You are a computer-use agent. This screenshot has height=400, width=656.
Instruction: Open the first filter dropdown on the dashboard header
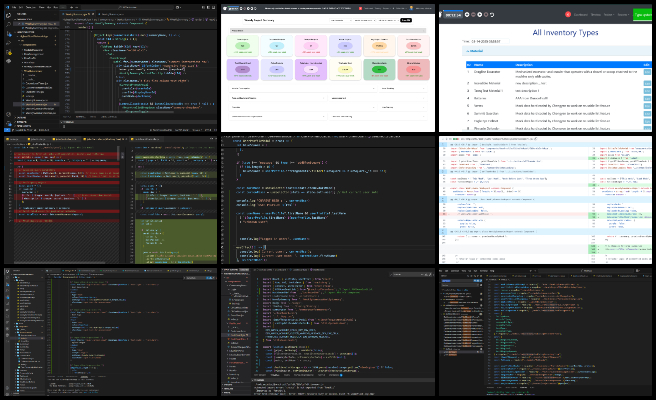tap(341, 21)
